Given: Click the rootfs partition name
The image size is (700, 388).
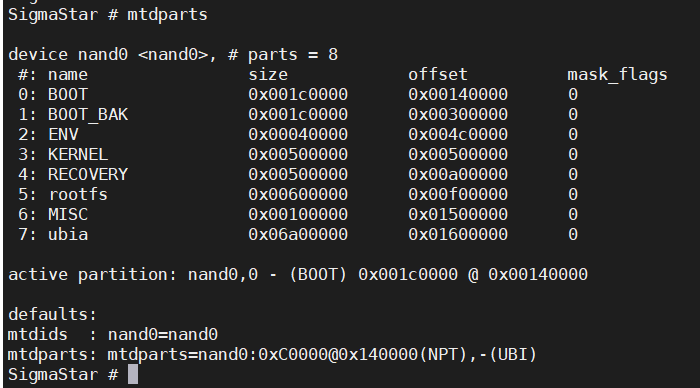Looking at the screenshot, I should (78, 195).
